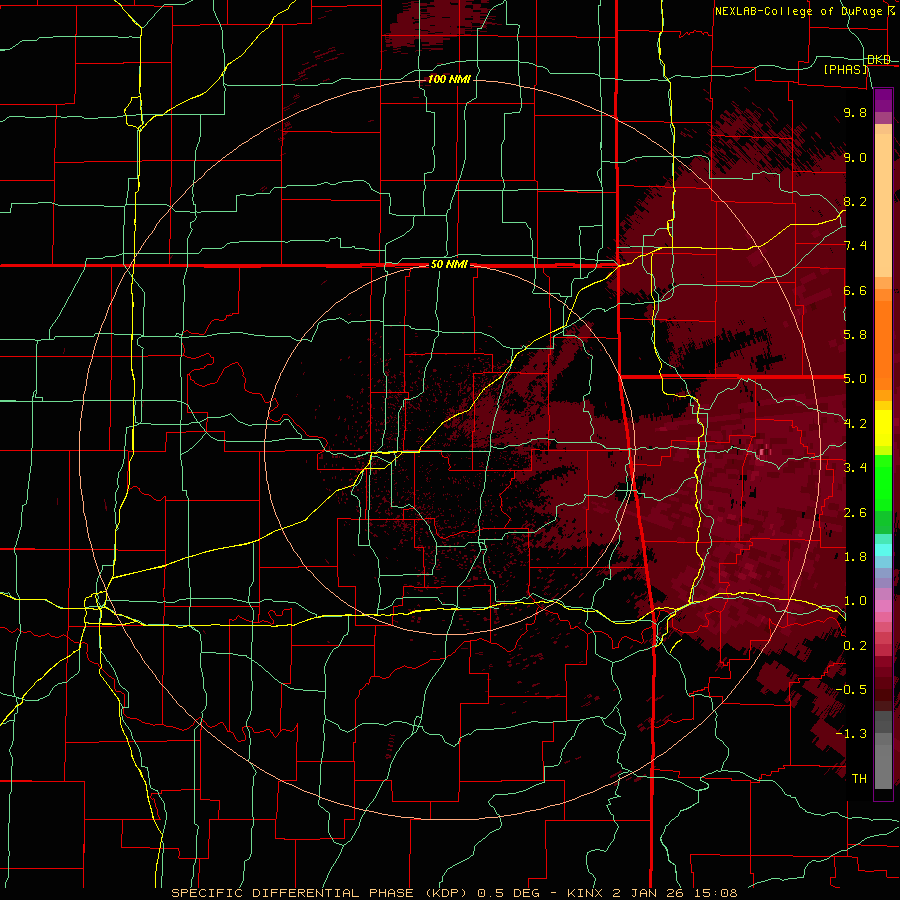Click the 9.8 value on color scale

click(x=855, y=113)
